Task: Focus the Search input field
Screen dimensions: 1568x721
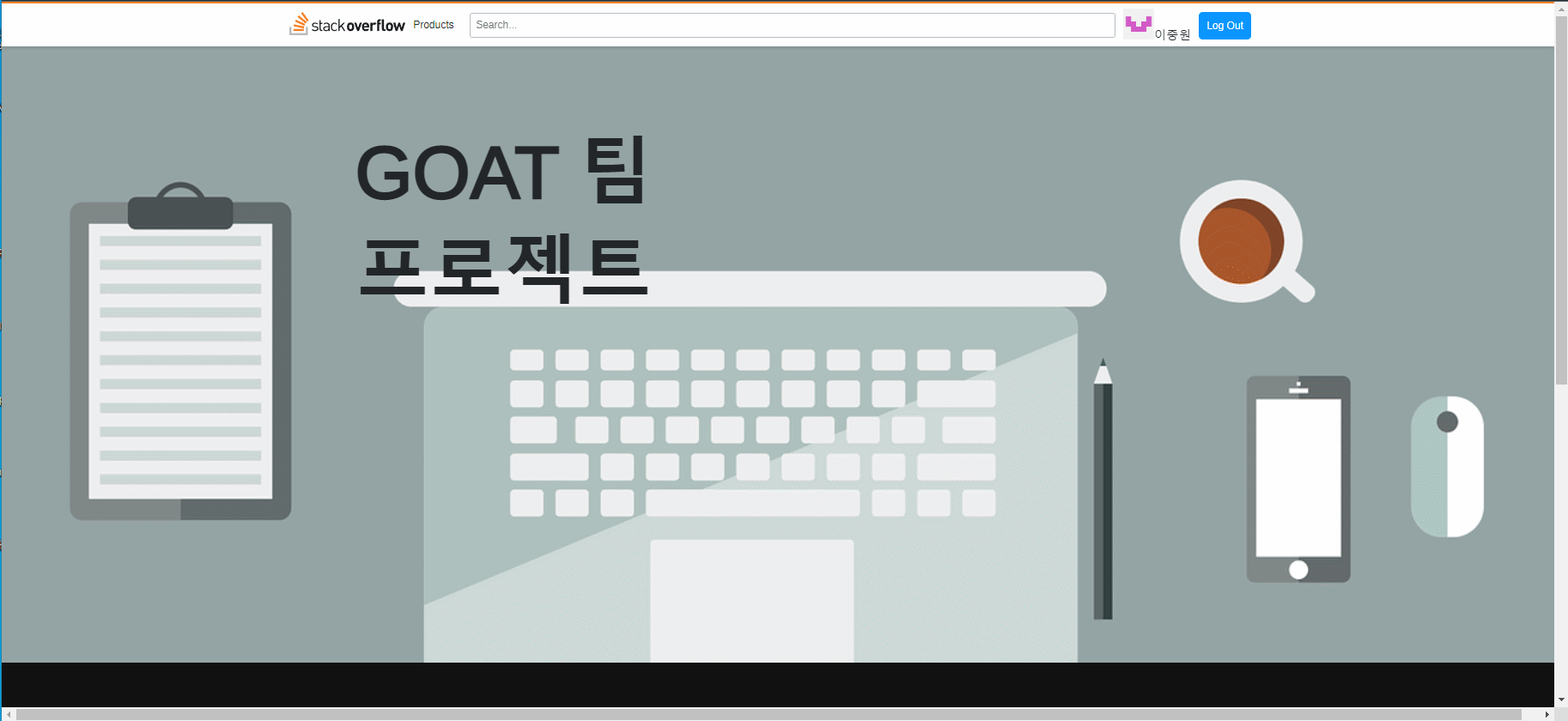Action: (x=792, y=25)
